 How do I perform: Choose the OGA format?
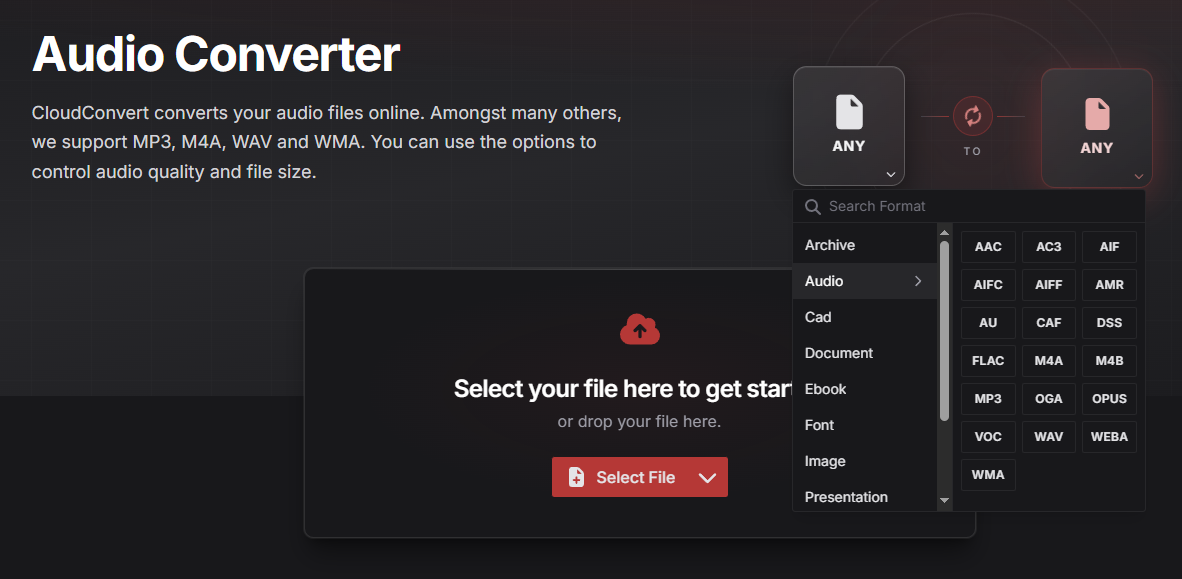(x=1049, y=399)
